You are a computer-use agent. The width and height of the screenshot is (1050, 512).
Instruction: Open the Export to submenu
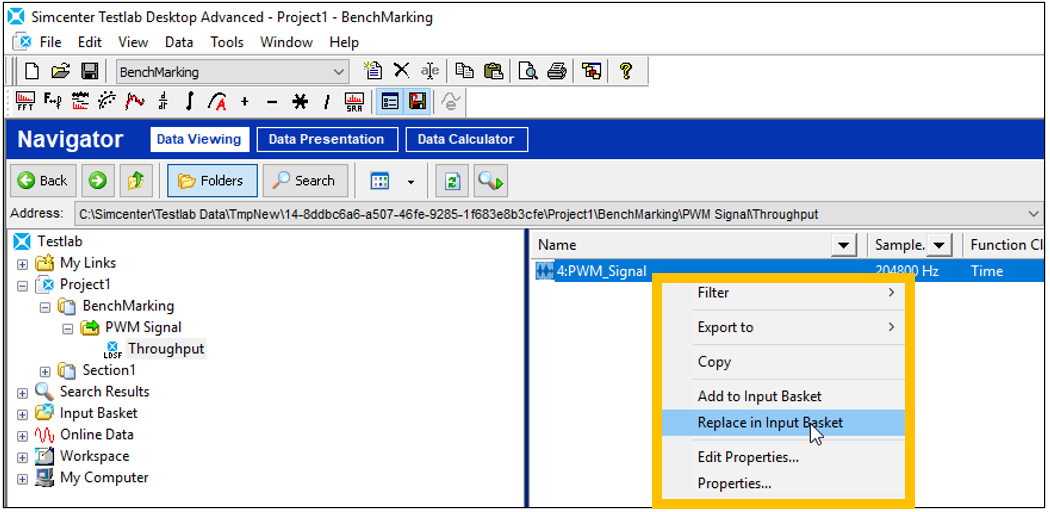tap(783, 327)
